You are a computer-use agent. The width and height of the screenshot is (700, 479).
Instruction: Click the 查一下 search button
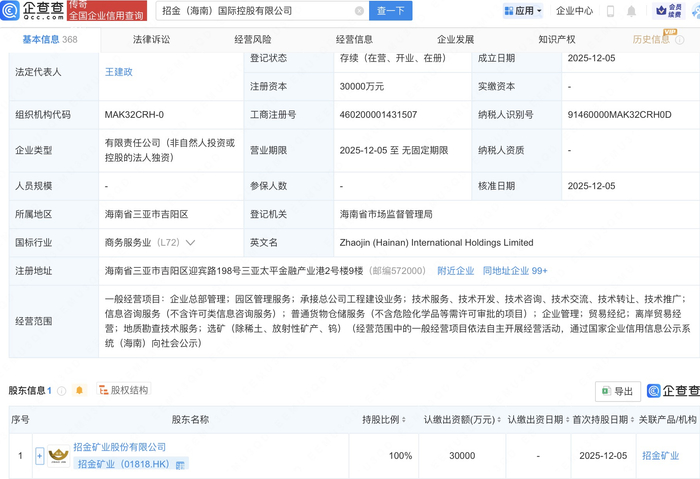(x=392, y=11)
